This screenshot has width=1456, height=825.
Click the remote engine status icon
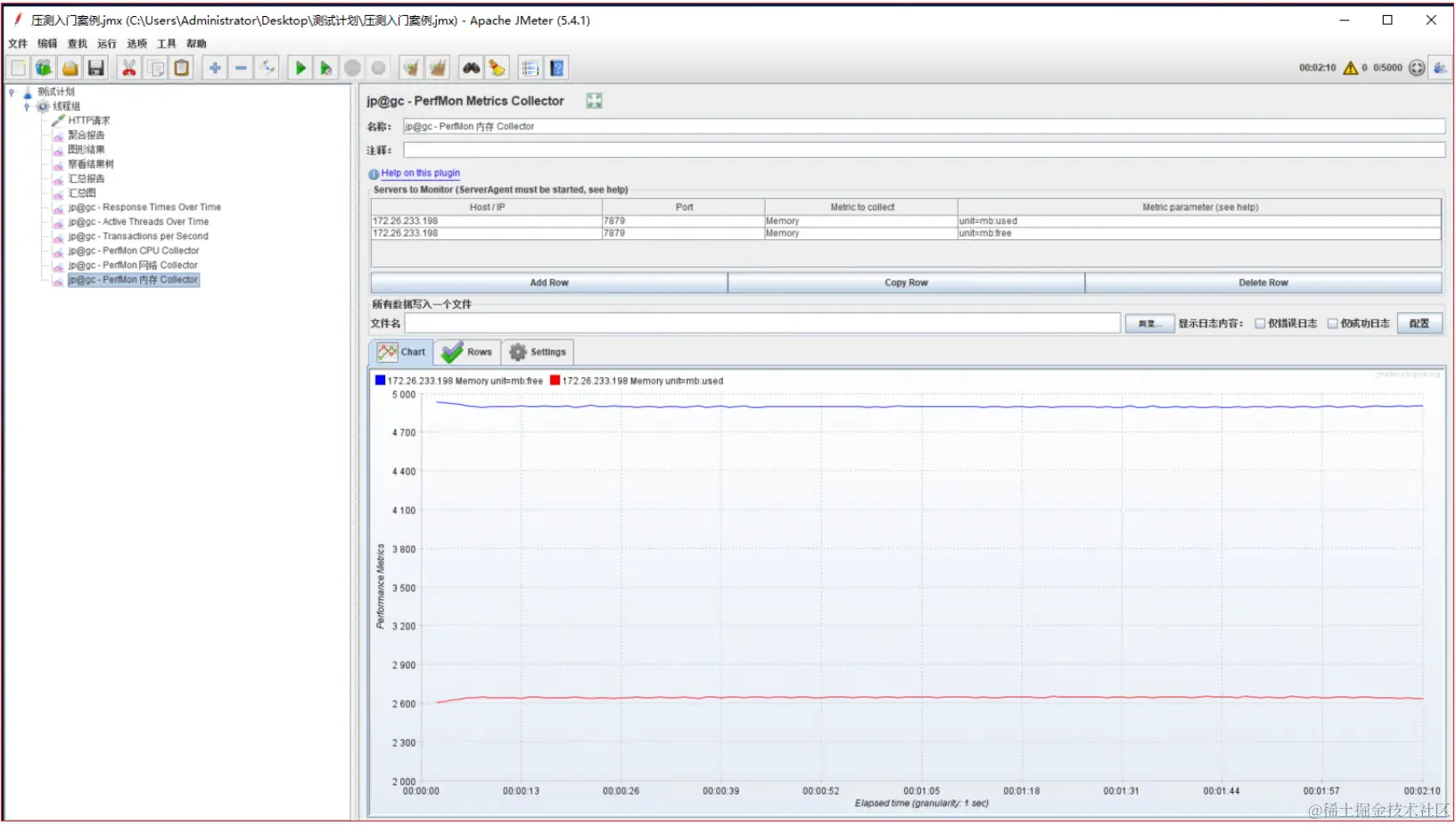coord(1417,68)
